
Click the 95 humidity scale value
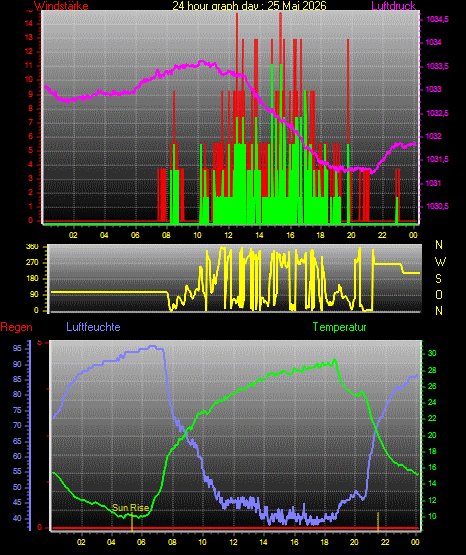tap(17, 349)
